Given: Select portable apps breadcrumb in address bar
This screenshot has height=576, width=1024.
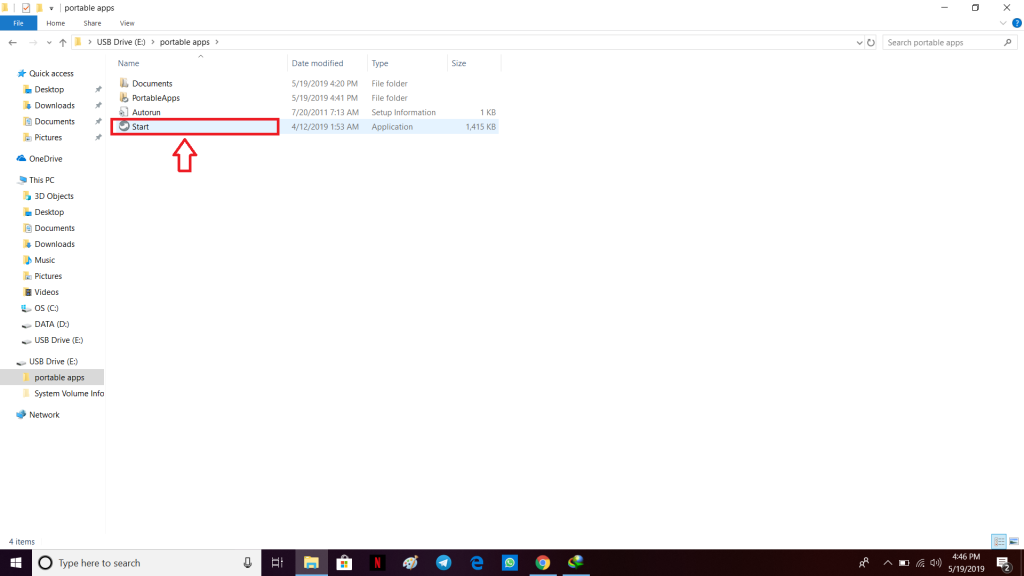Looking at the screenshot, I should [185, 42].
